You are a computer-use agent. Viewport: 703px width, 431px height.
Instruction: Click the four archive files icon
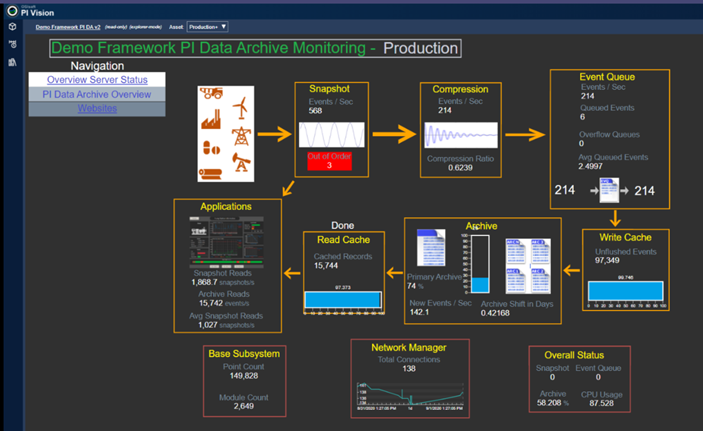(x=527, y=261)
